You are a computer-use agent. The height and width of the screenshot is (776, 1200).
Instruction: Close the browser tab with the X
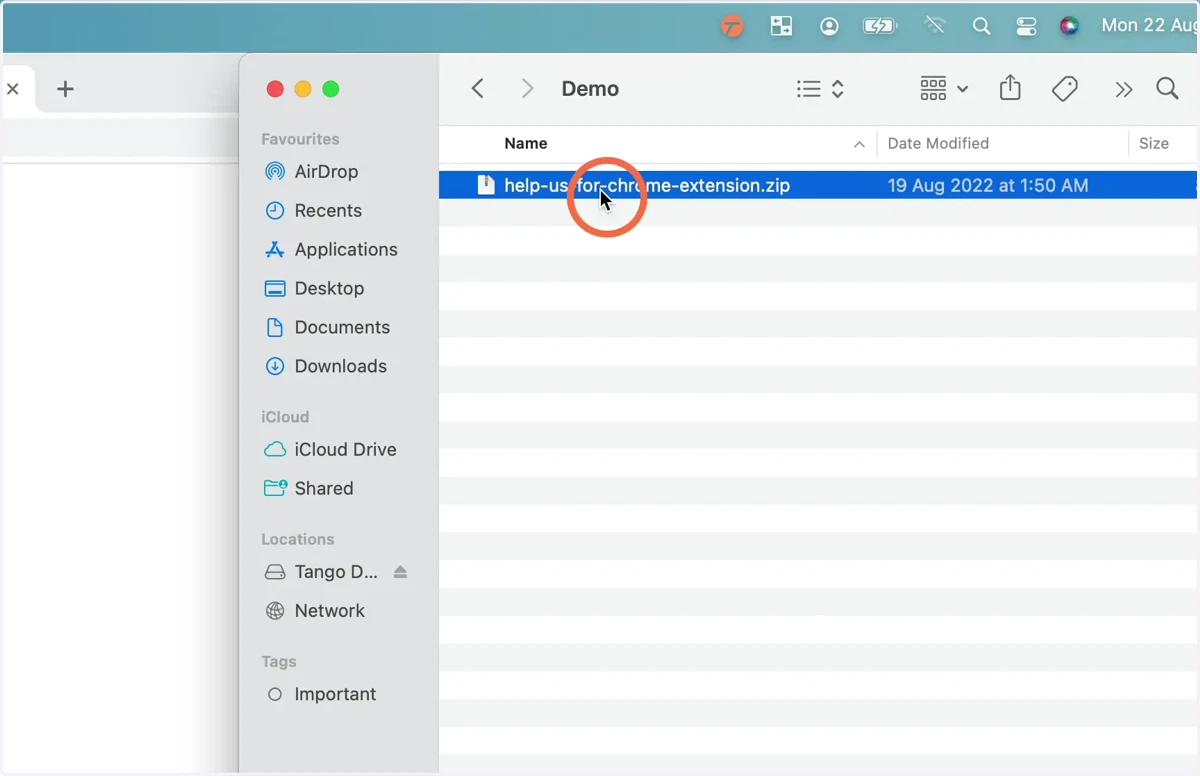coord(13,89)
